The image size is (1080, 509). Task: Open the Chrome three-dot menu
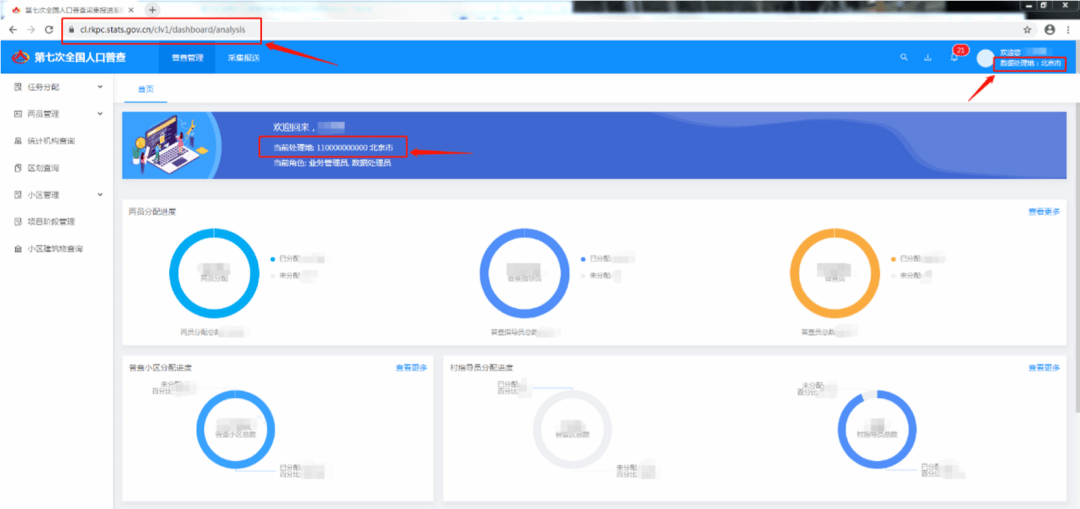1067,30
